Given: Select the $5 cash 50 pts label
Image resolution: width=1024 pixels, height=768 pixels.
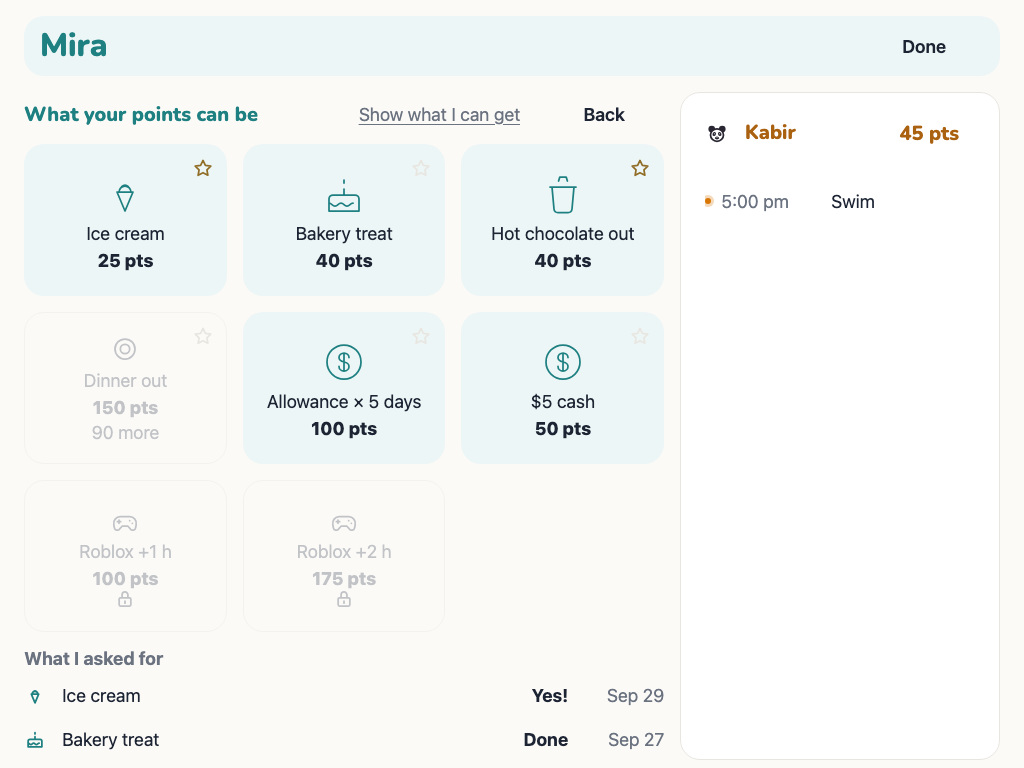Looking at the screenshot, I should 563,428.
